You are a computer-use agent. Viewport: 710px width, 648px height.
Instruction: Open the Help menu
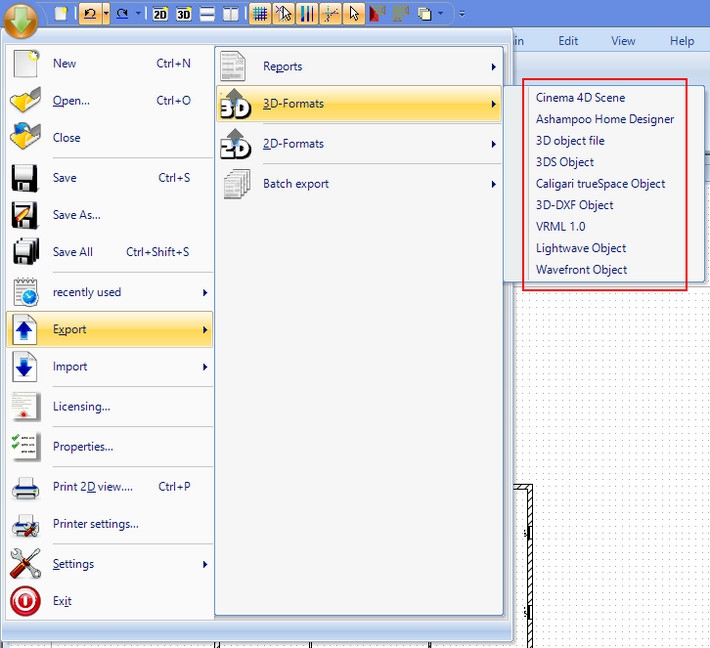tap(682, 41)
